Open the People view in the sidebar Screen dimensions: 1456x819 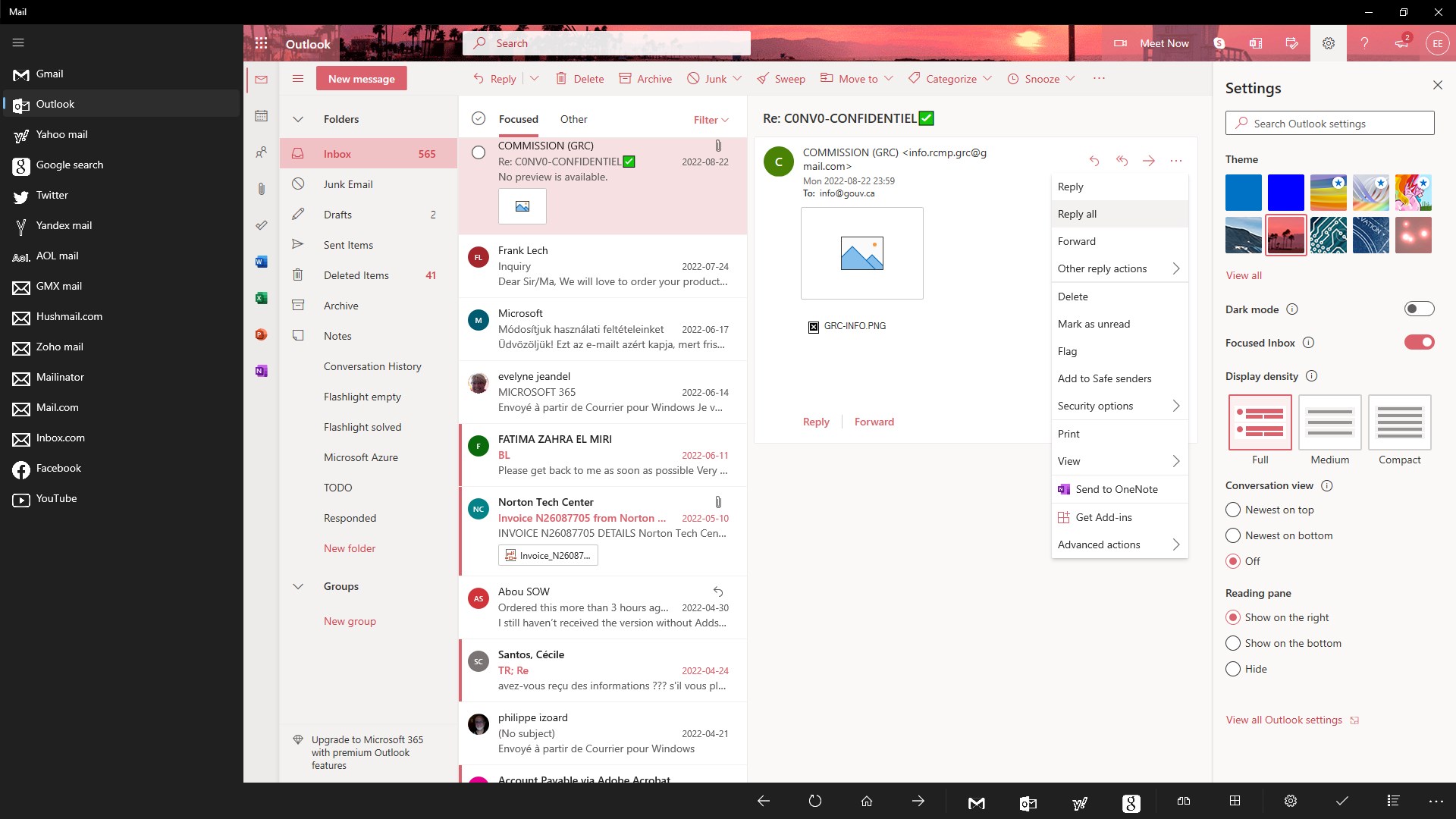pyautogui.click(x=262, y=152)
